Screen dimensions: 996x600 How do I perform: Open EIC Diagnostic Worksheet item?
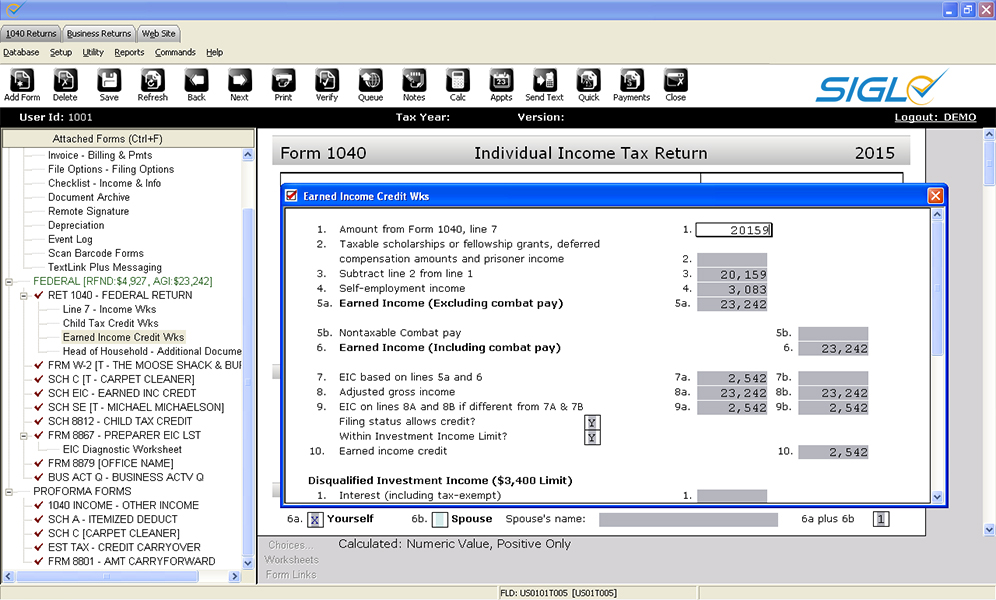pyautogui.click(x=122, y=449)
